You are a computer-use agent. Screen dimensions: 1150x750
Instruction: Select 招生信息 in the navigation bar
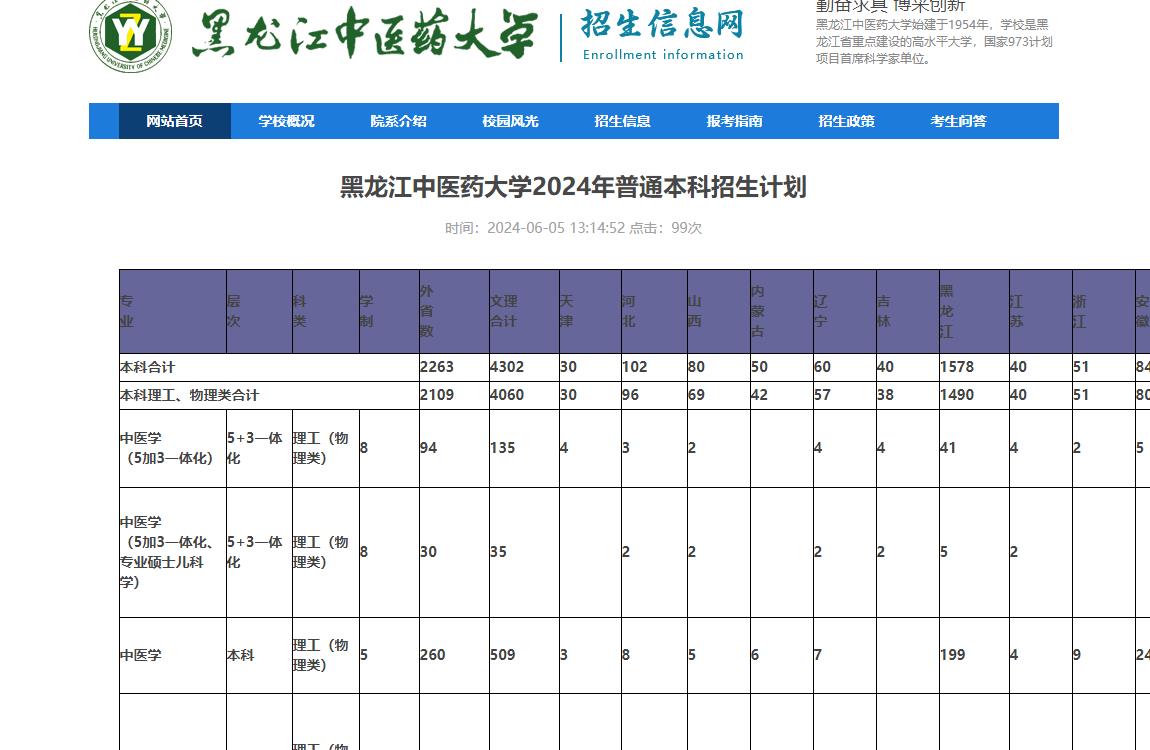(x=623, y=121)
